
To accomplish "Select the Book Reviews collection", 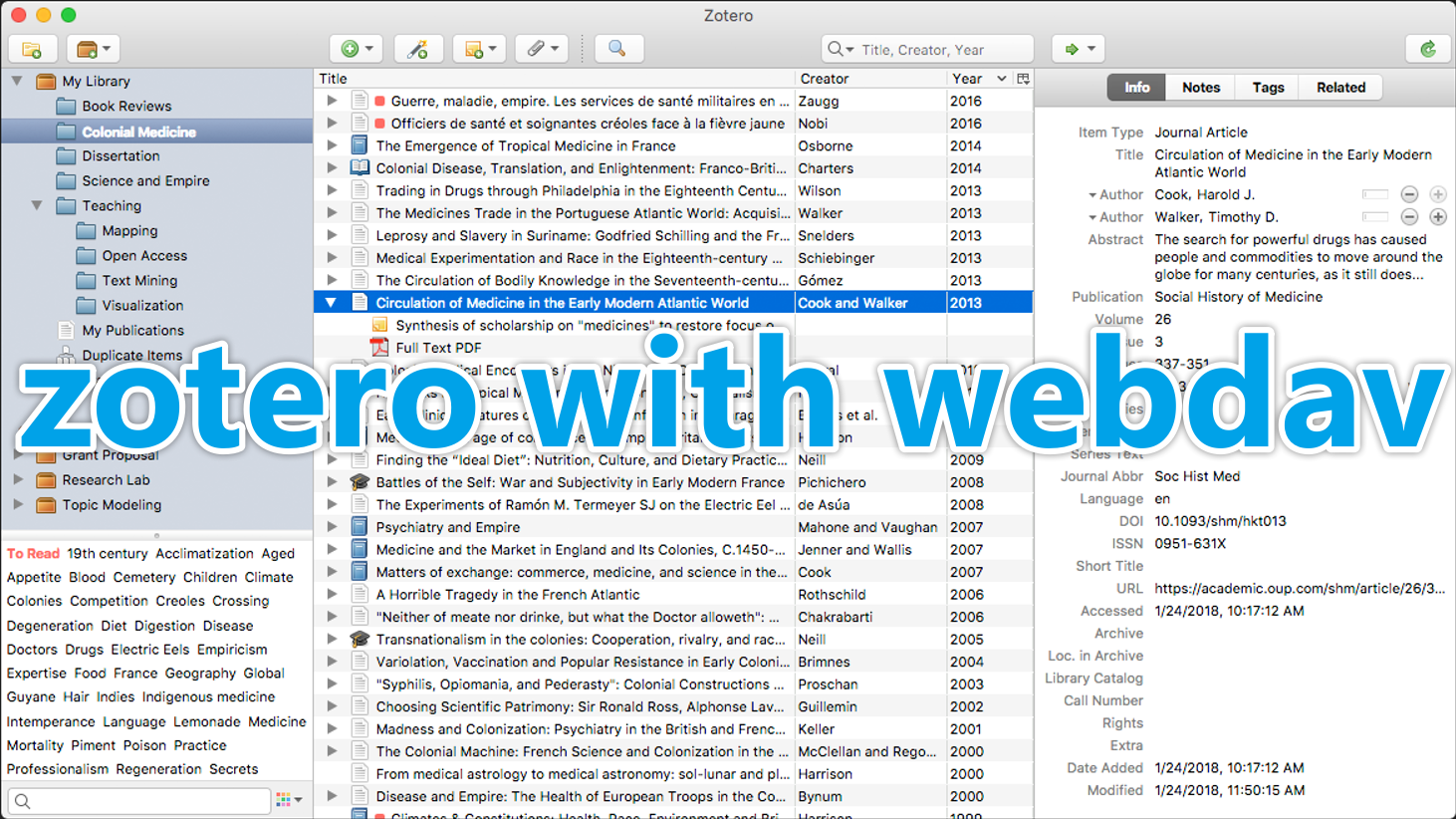I will (126, 106).
